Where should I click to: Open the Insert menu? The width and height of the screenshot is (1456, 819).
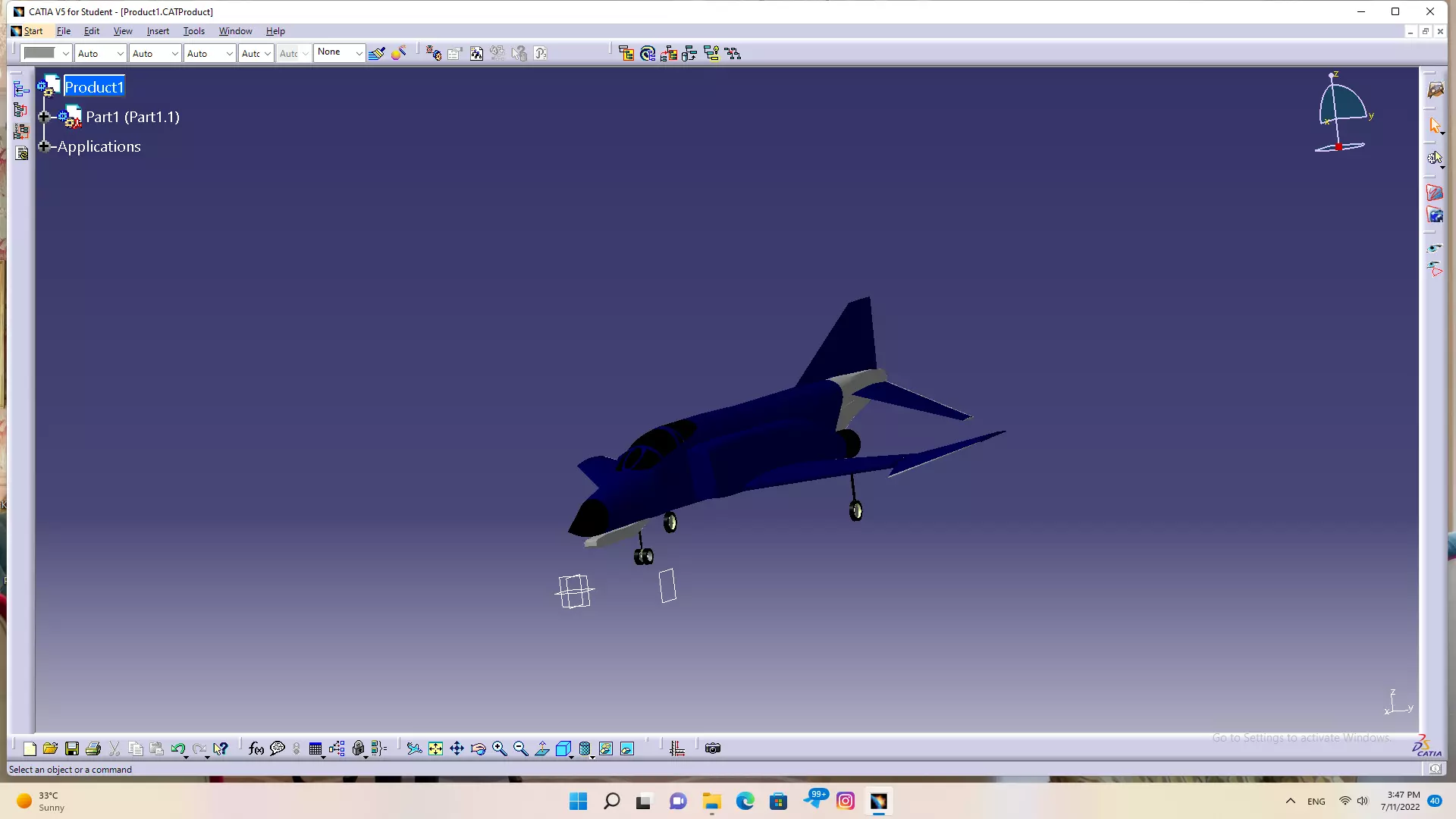tap(158, 31)
